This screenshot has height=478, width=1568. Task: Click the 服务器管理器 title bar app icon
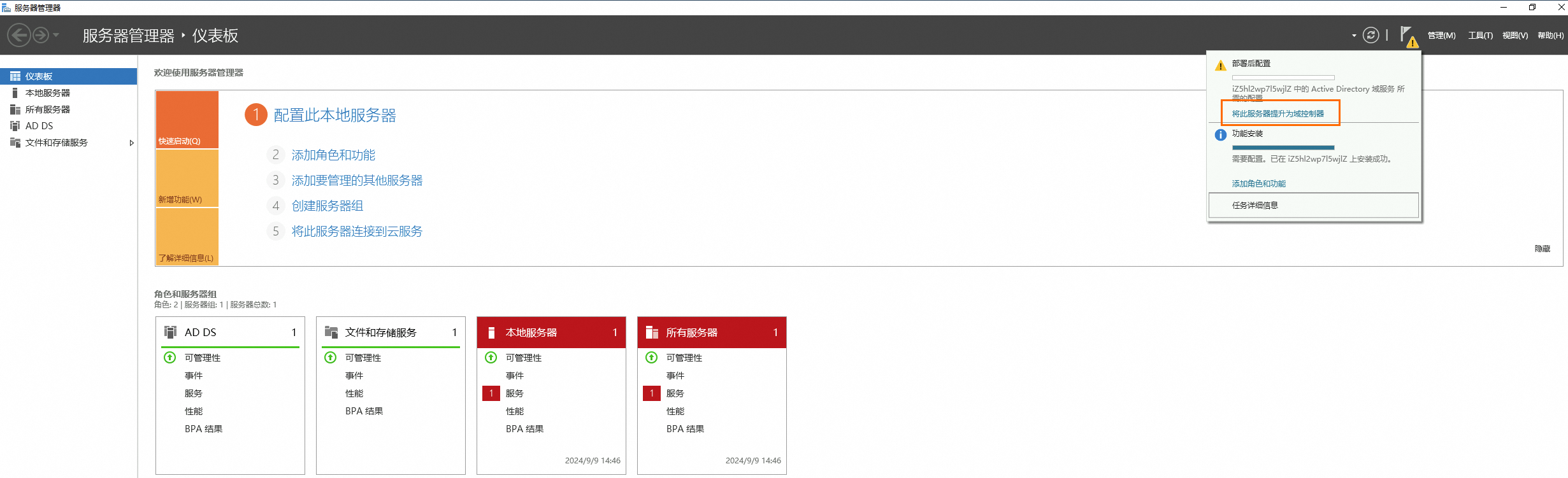coord(6,8)
